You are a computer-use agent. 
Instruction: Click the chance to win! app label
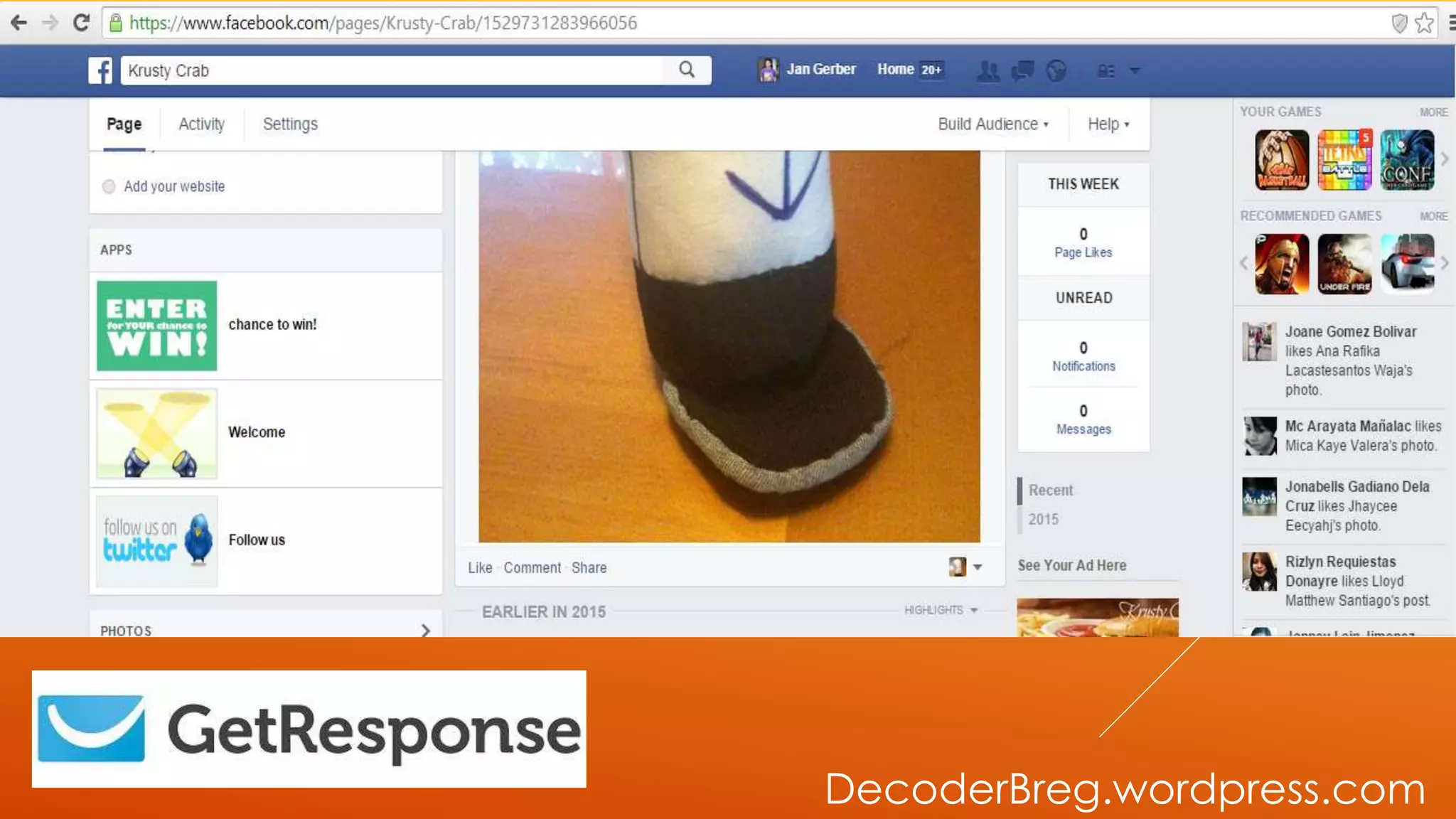tap(272, 325)
